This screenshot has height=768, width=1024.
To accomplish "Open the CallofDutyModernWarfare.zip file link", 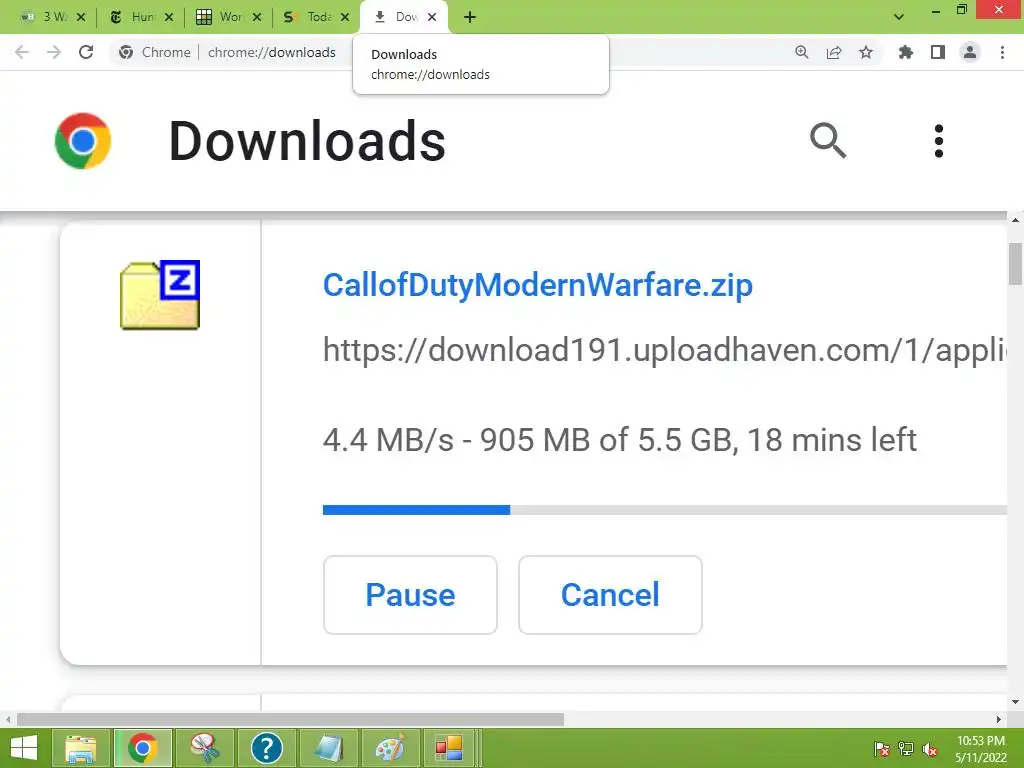I will (537, 285).
